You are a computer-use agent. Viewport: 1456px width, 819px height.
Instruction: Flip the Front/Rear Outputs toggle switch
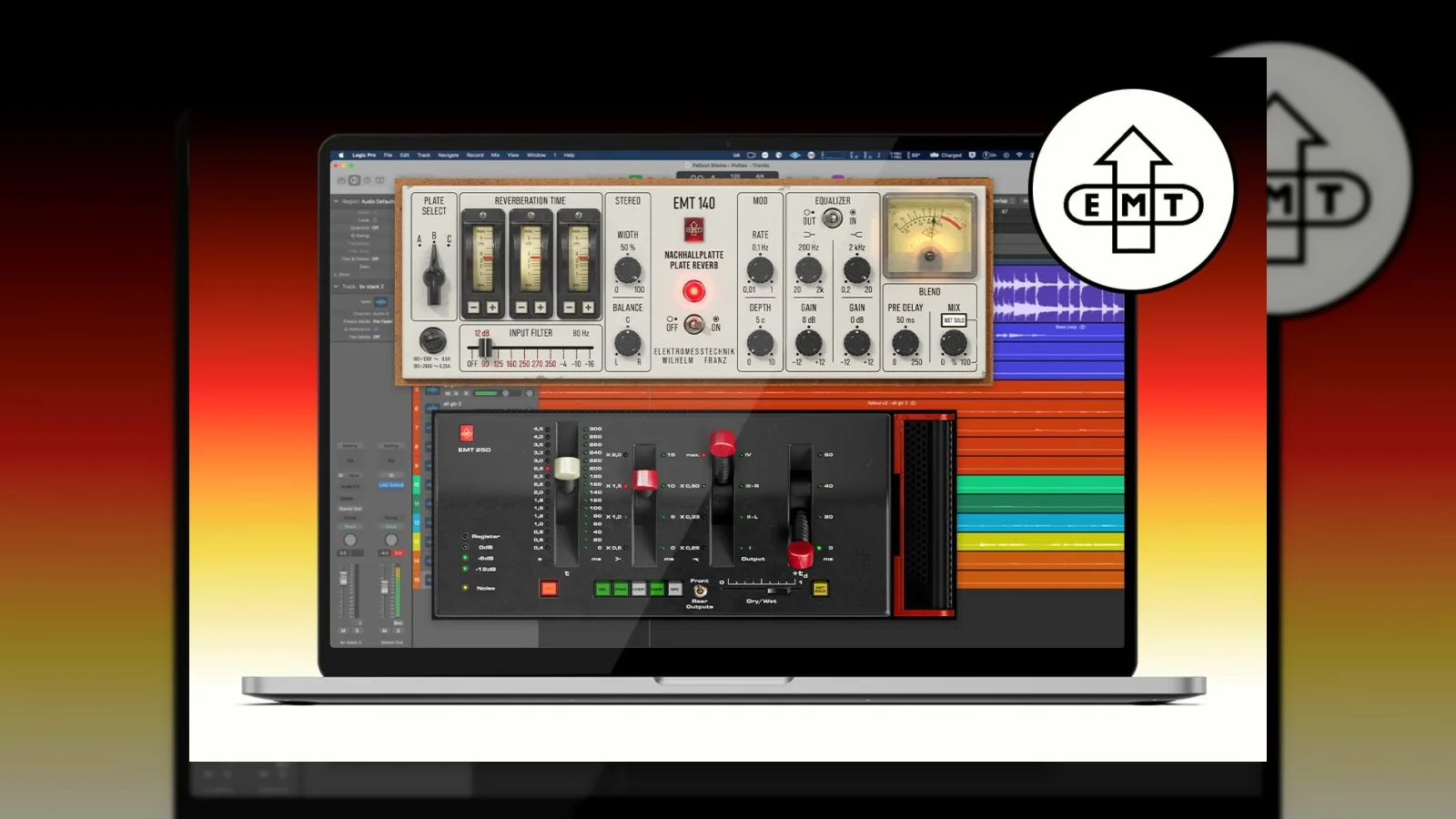point(699,591)
